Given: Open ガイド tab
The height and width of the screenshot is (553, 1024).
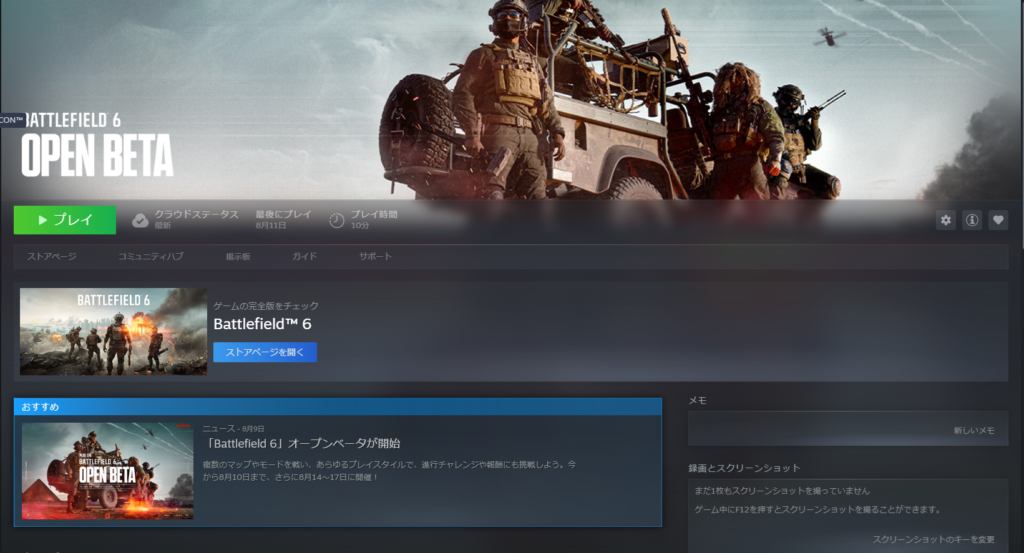Looking at the screenshot, I should [x=304, y=257].
